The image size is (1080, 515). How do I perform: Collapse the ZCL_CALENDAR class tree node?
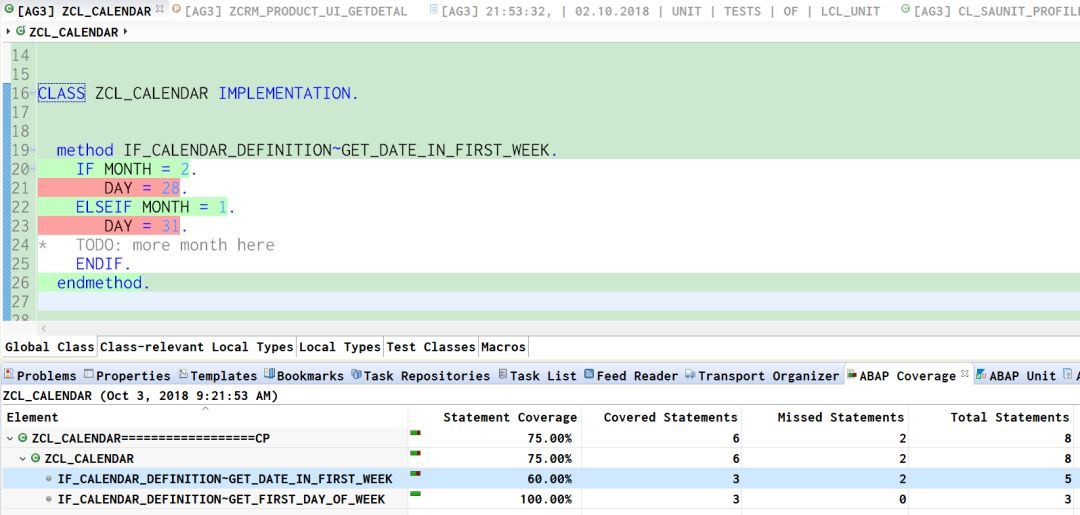[x=23, y=459]
